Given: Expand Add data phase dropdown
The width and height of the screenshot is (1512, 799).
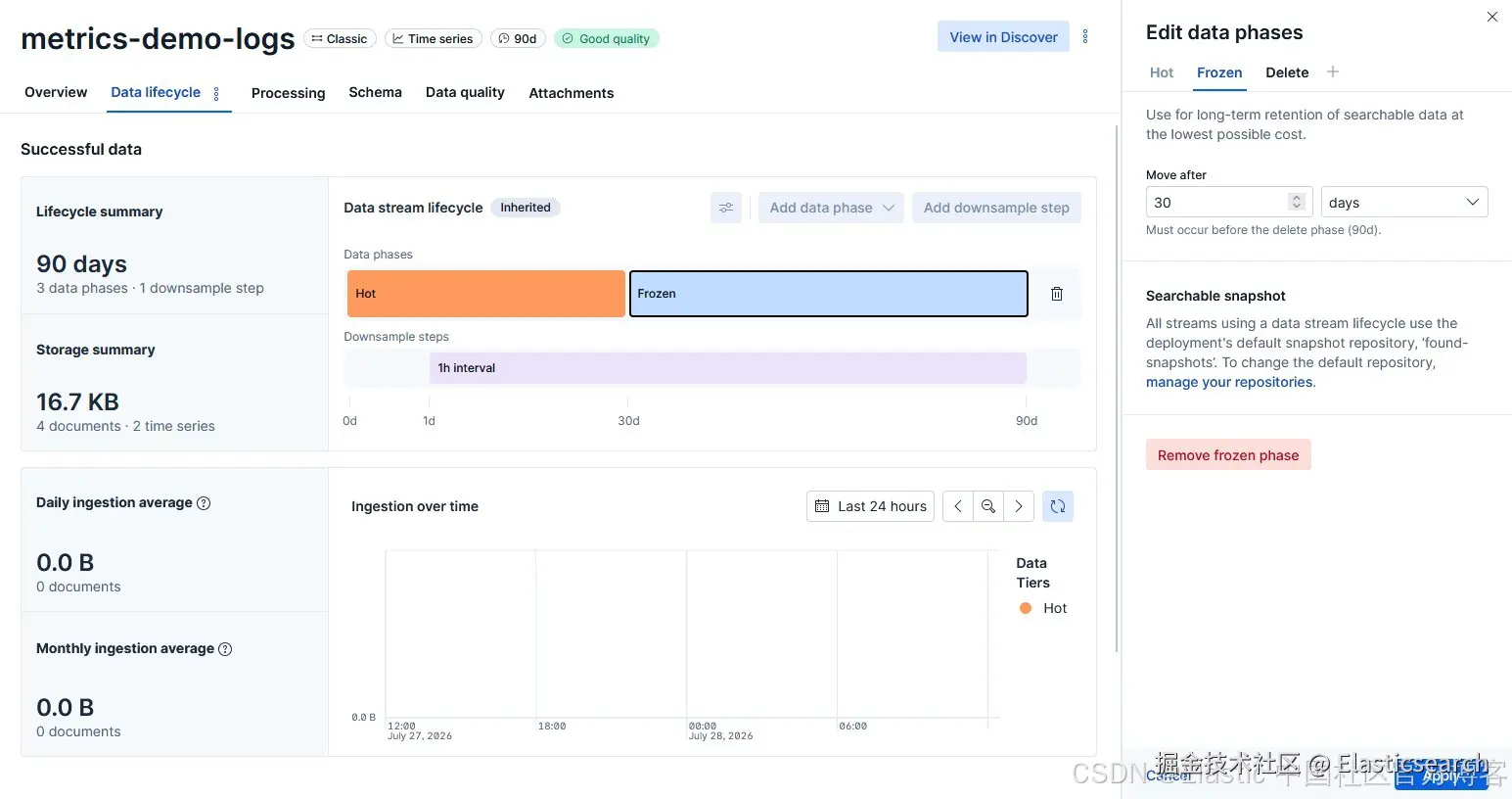Looking at the screenshot, I should 831,208.
